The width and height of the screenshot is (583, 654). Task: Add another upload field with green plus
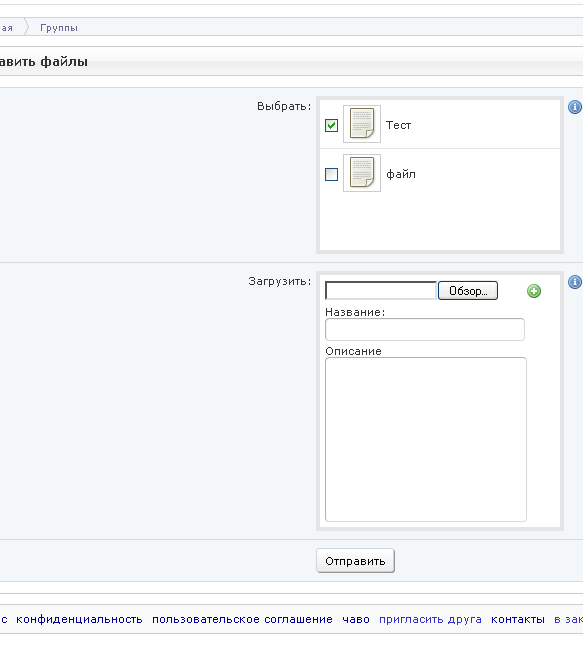[534, 291]
